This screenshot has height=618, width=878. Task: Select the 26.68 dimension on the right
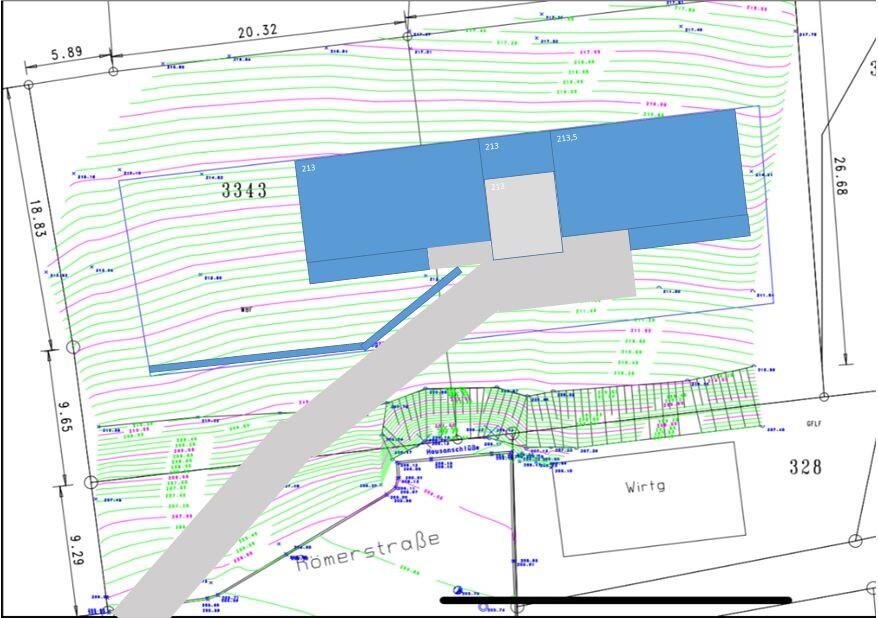click(x=838, y=176)
